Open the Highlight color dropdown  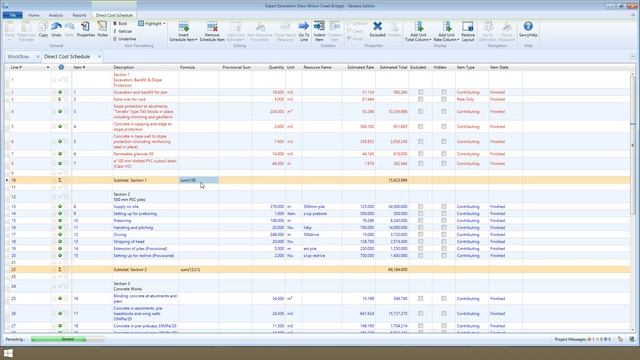[164, 24]
